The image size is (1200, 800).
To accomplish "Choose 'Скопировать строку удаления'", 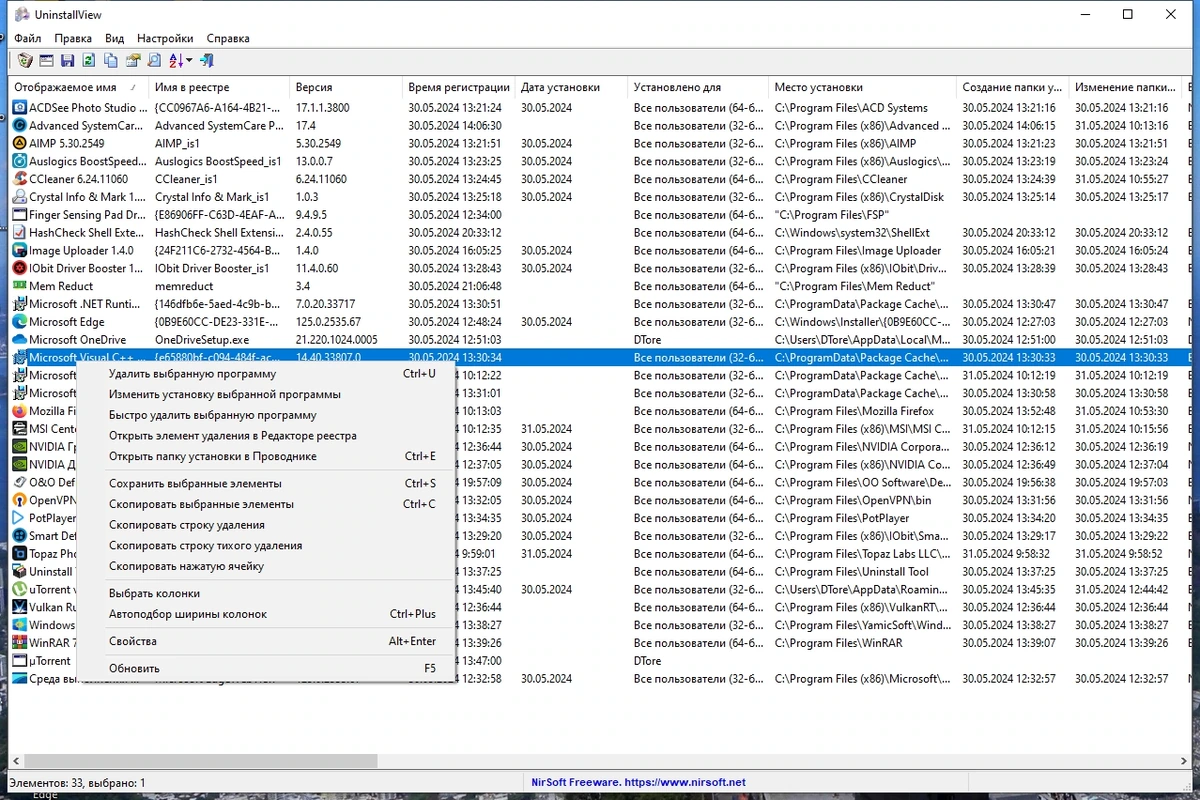I will point(266,525).
